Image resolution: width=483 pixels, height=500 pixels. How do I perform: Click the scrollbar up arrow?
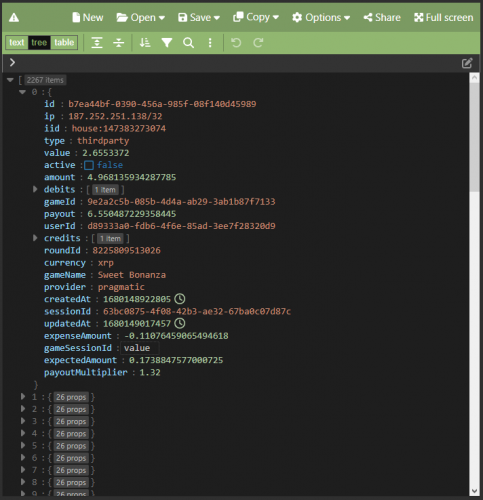pyautogui.click(x=474, y=78)
